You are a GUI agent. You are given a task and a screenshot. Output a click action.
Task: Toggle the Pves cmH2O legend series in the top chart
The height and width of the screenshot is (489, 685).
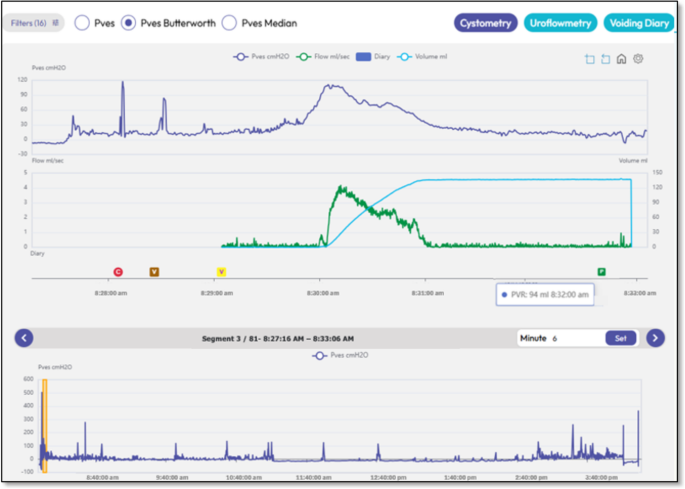[x=261, y=57]
